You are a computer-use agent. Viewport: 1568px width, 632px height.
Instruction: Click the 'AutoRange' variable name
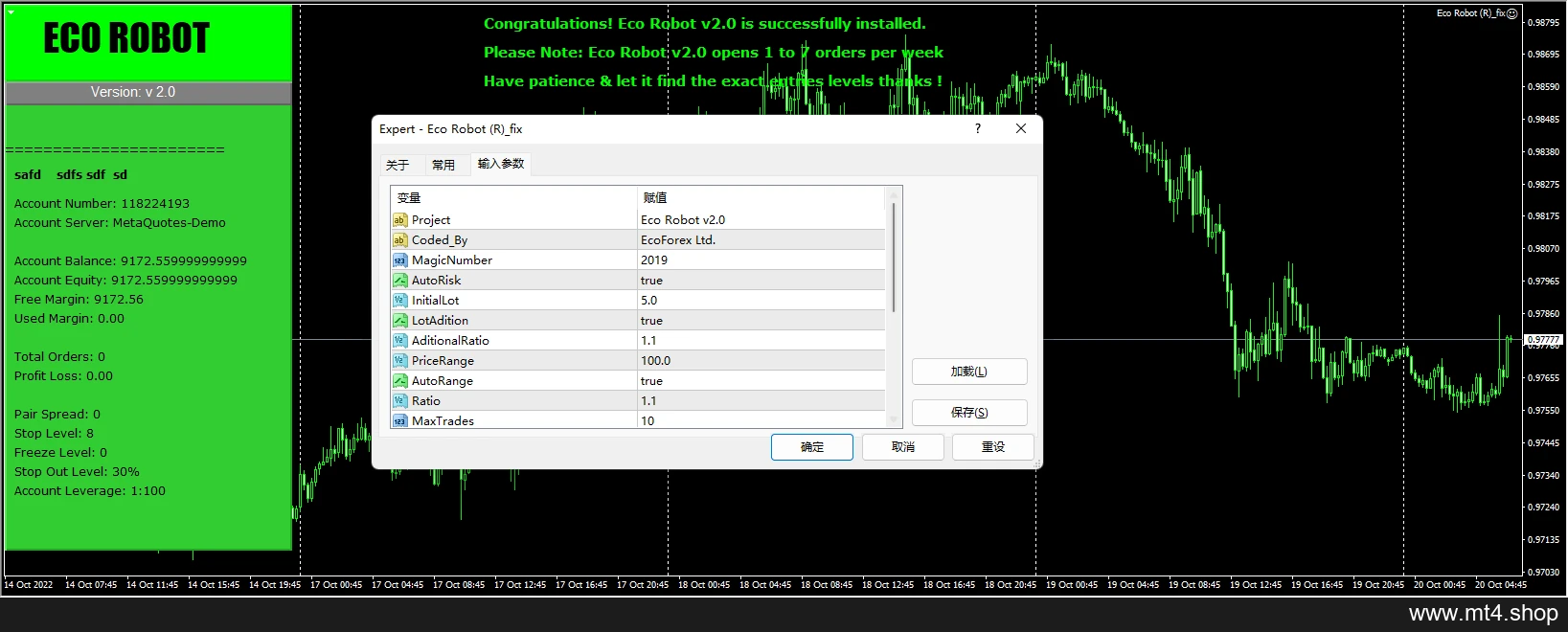[x=443, y=381]
